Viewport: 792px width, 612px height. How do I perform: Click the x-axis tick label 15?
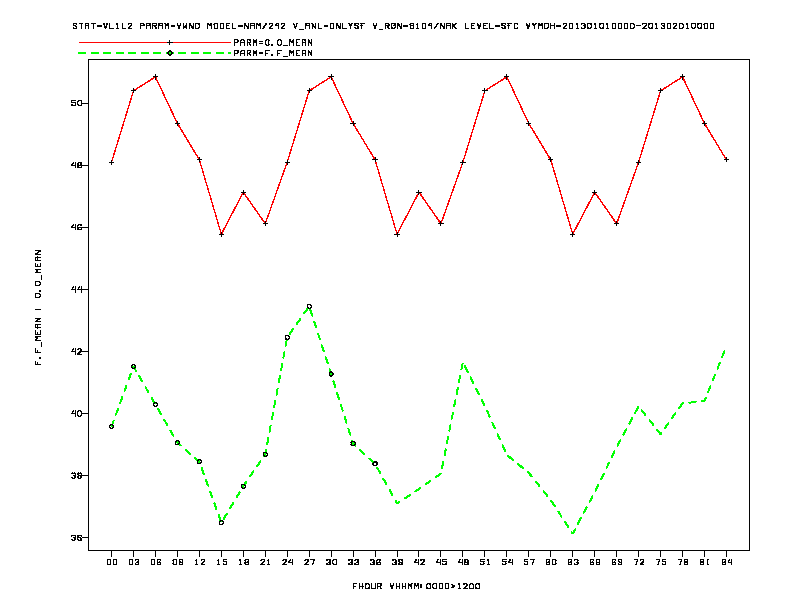[x=221, y=562]
